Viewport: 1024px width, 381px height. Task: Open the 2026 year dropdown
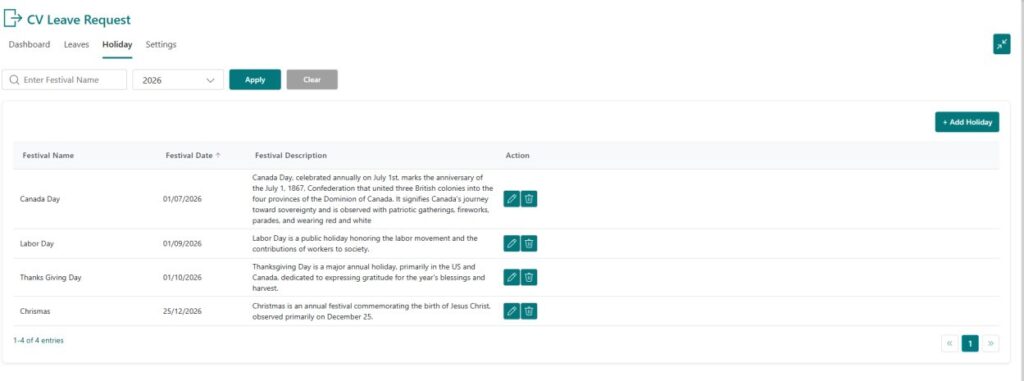(178, 80)
